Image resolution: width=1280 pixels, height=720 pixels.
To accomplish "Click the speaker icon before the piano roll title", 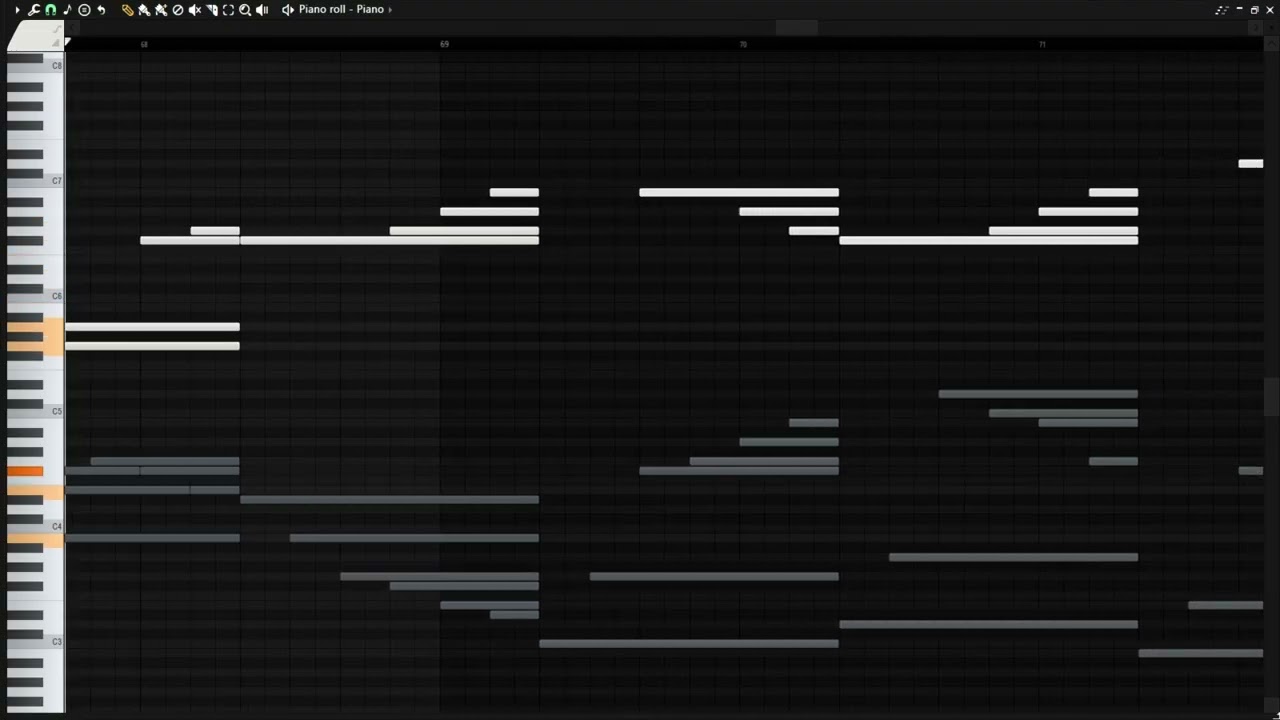I will (x=288, y=10).
